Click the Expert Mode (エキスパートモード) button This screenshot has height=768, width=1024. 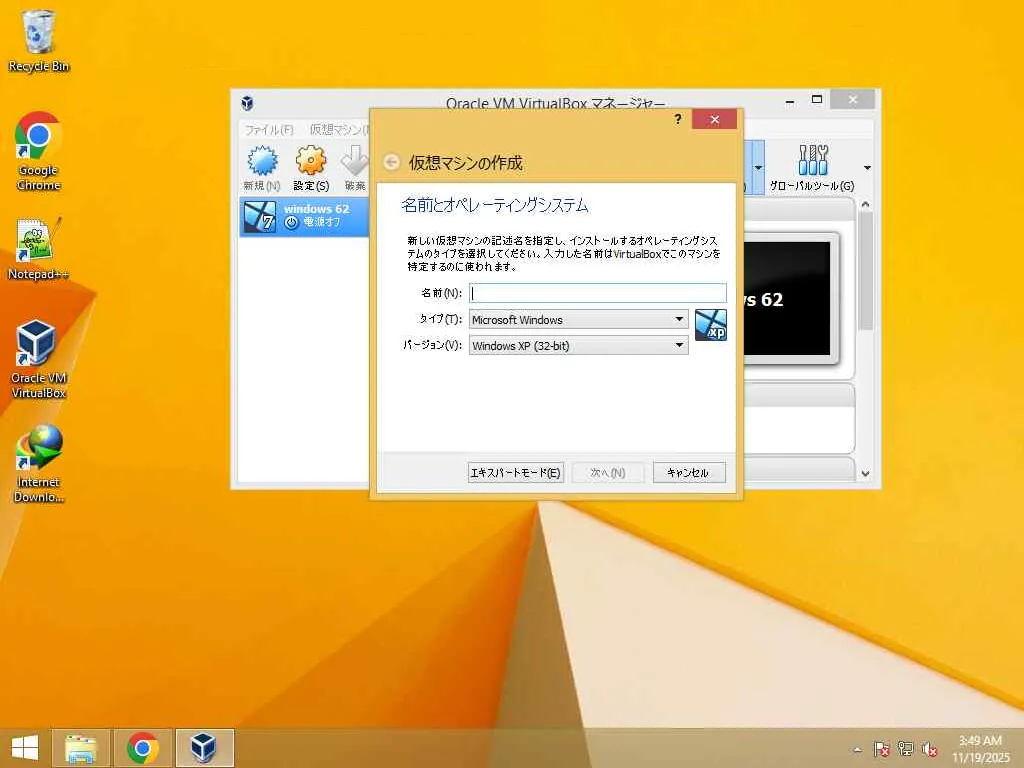[x=516, y=473]
